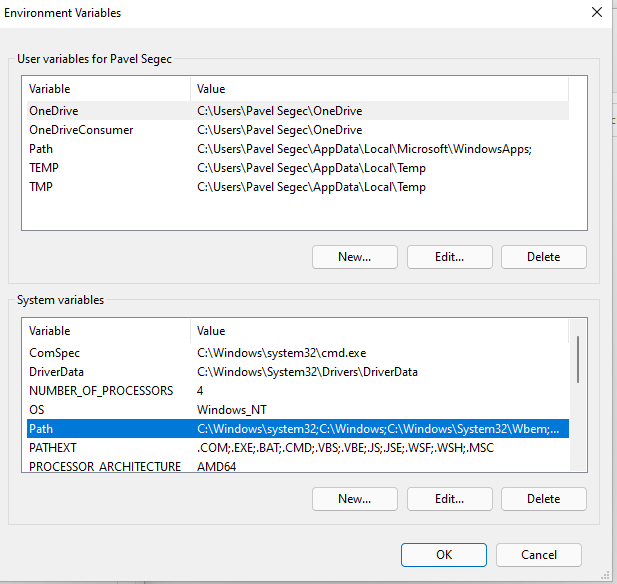Select the TEMP user variable

coord(298,168)
